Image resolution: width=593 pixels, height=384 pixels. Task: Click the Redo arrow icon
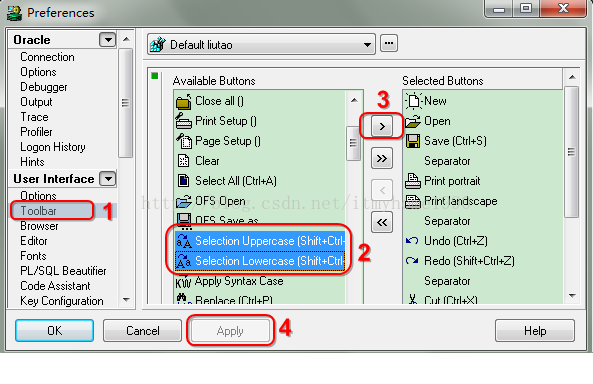[x=412, y=261]
